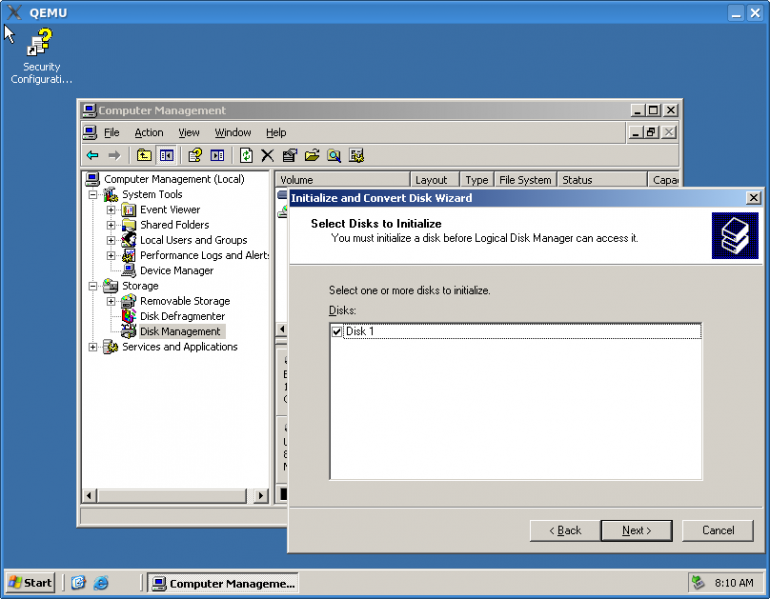This screenshot has width=770, height=599.
Task: Open the Windows Start menu
Action: (31, 582)
